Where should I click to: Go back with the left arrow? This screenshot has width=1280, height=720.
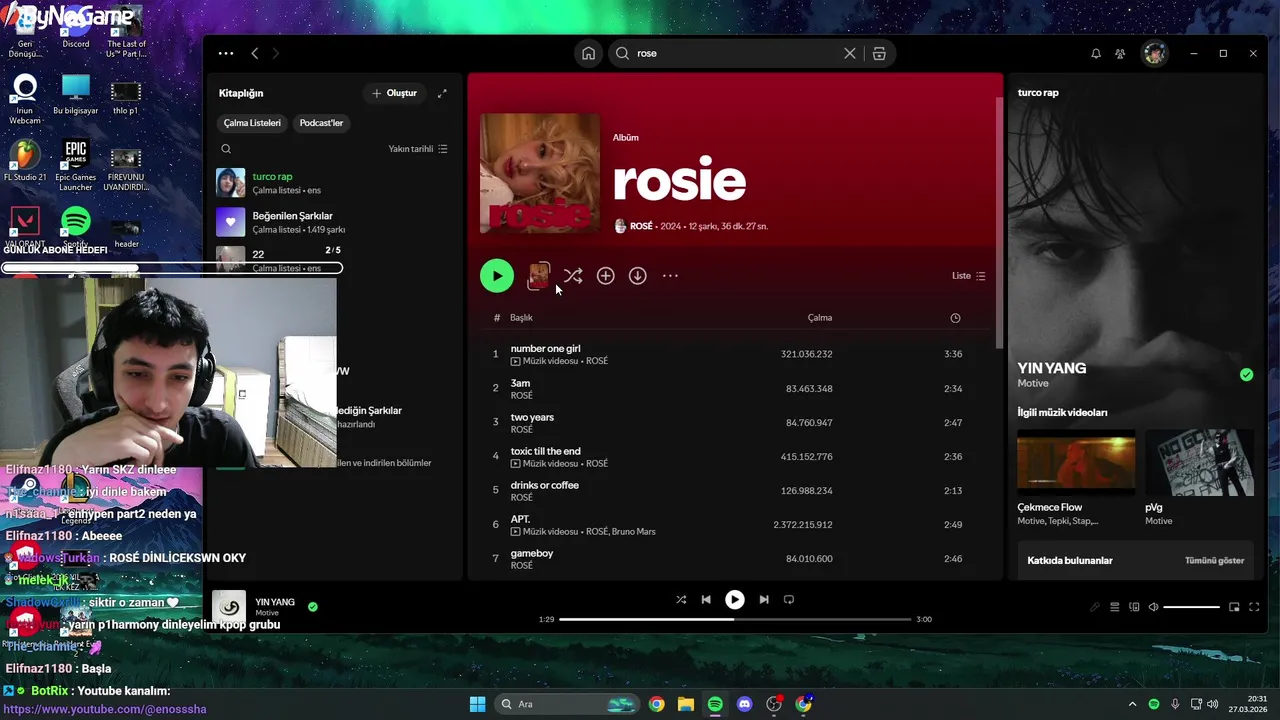tap(255, 53)
